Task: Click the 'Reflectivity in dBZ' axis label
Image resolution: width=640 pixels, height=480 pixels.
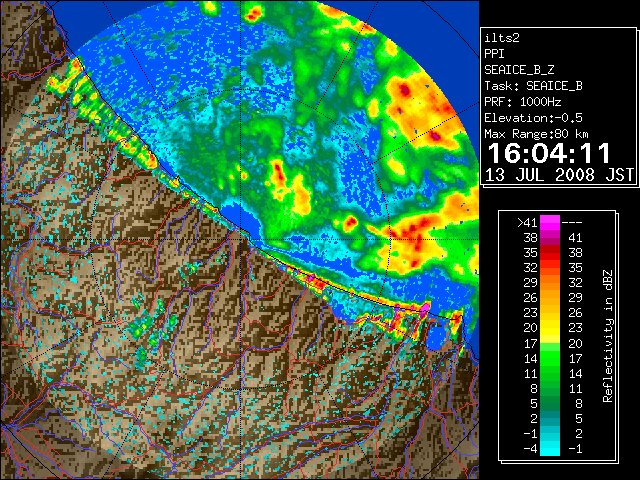Action: coord(608,336)
